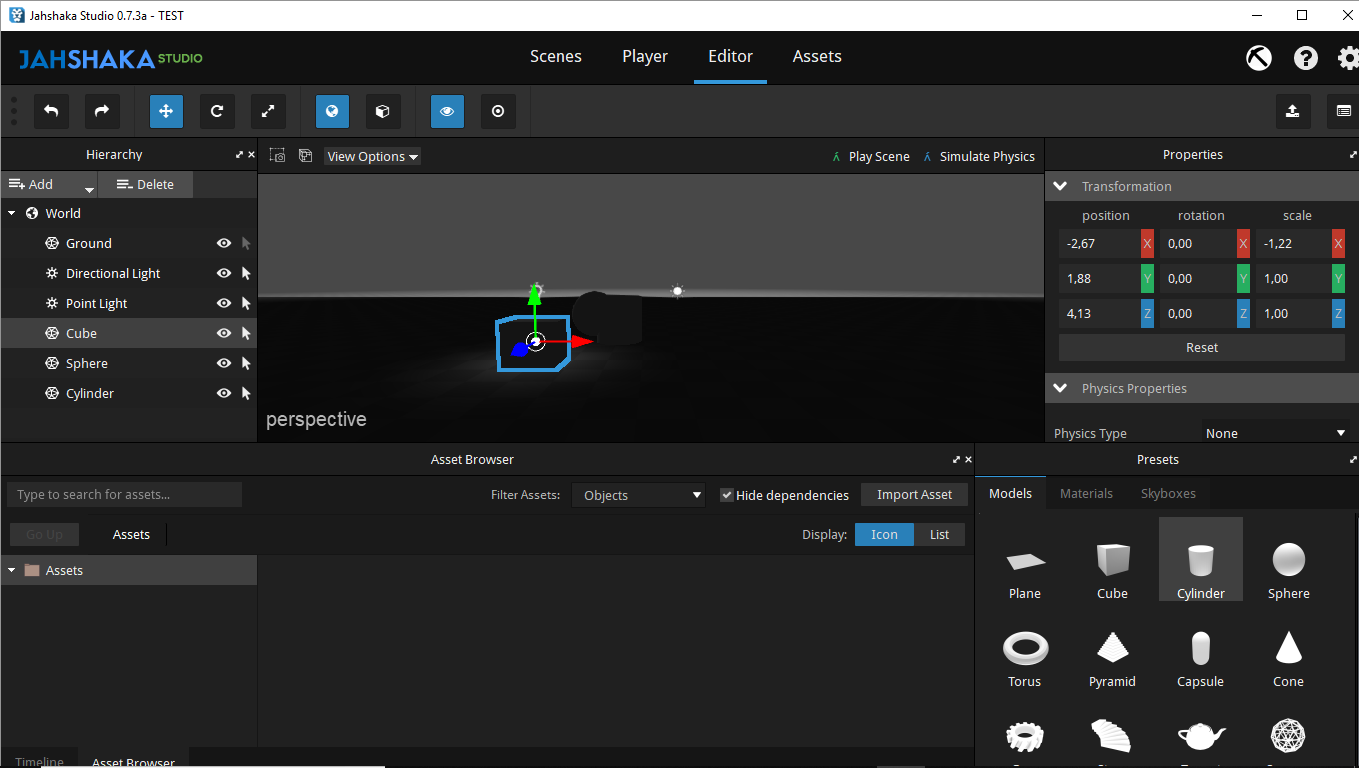Viewport: 1359px width, 768px height.
Task: Toggle pickable cursor for Cube
Action: (x=246, y=333)
